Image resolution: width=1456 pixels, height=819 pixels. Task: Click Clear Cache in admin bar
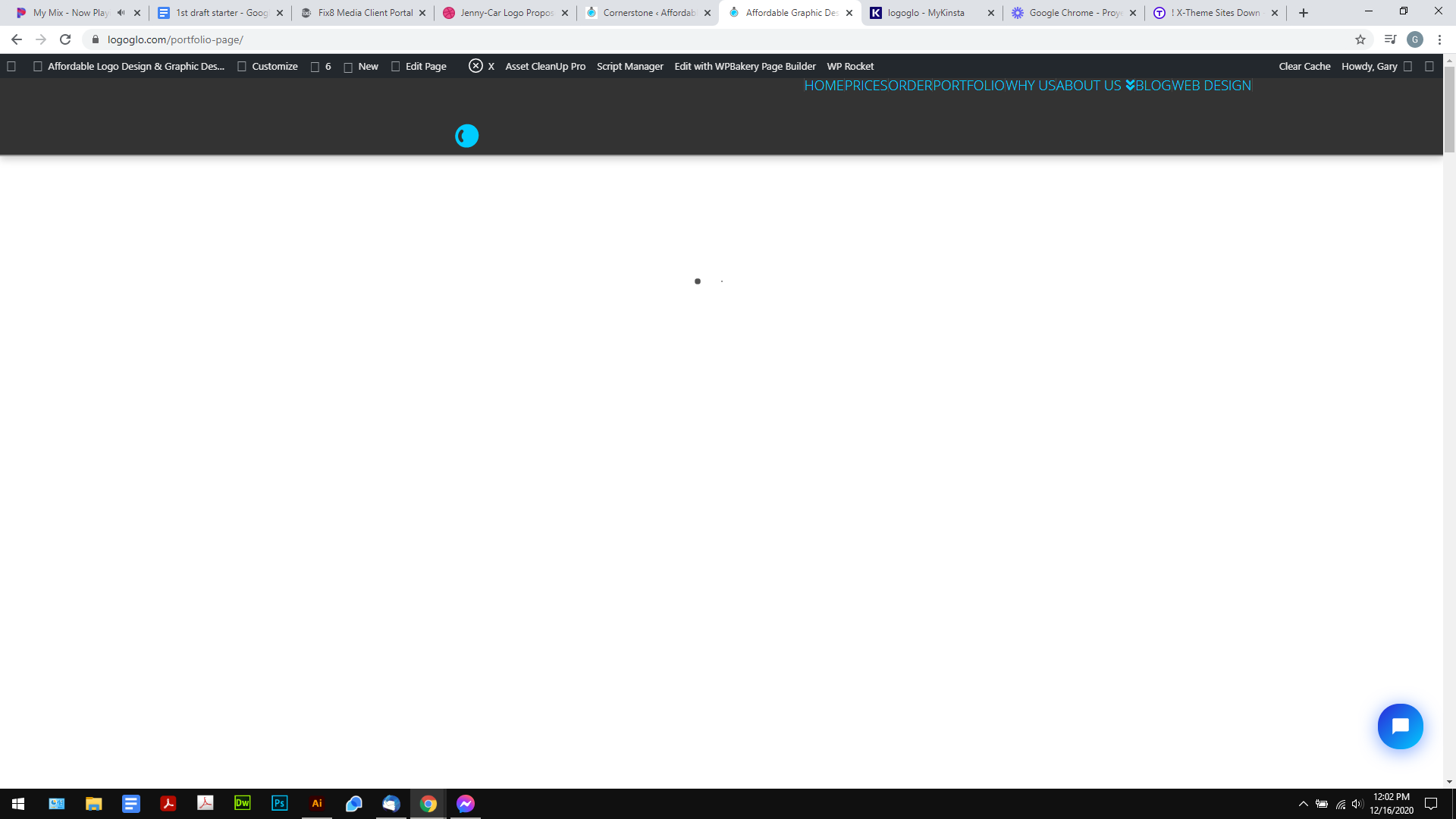click(x=1304, y=66)
